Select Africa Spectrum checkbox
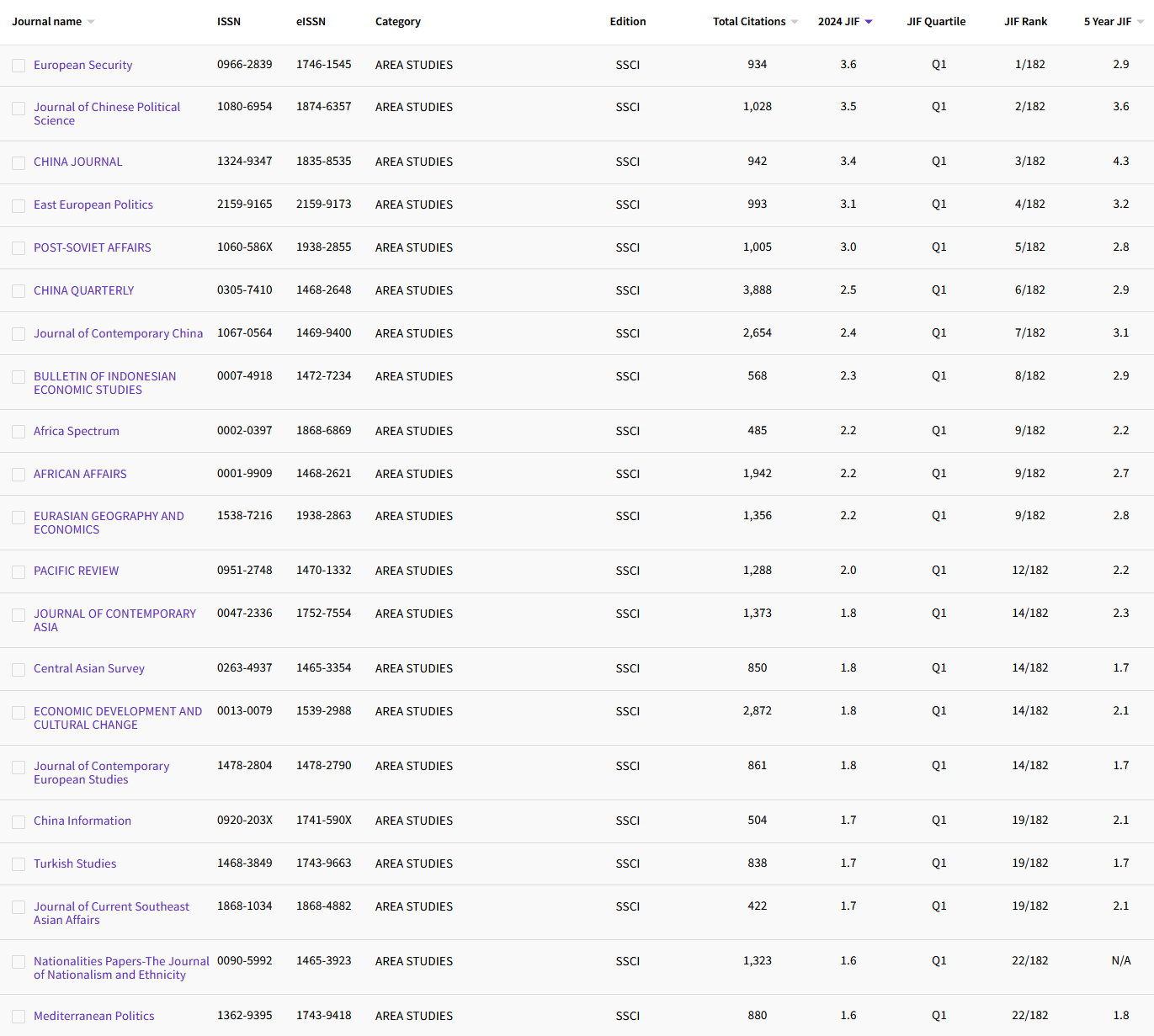This screenshot has height=1036, width=1154. [x=19, y=432]
